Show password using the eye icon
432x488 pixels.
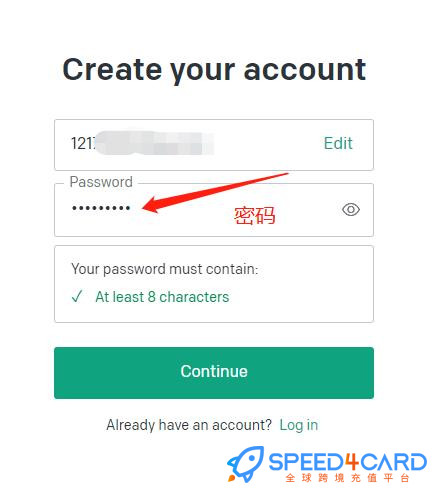click(351, 210)
